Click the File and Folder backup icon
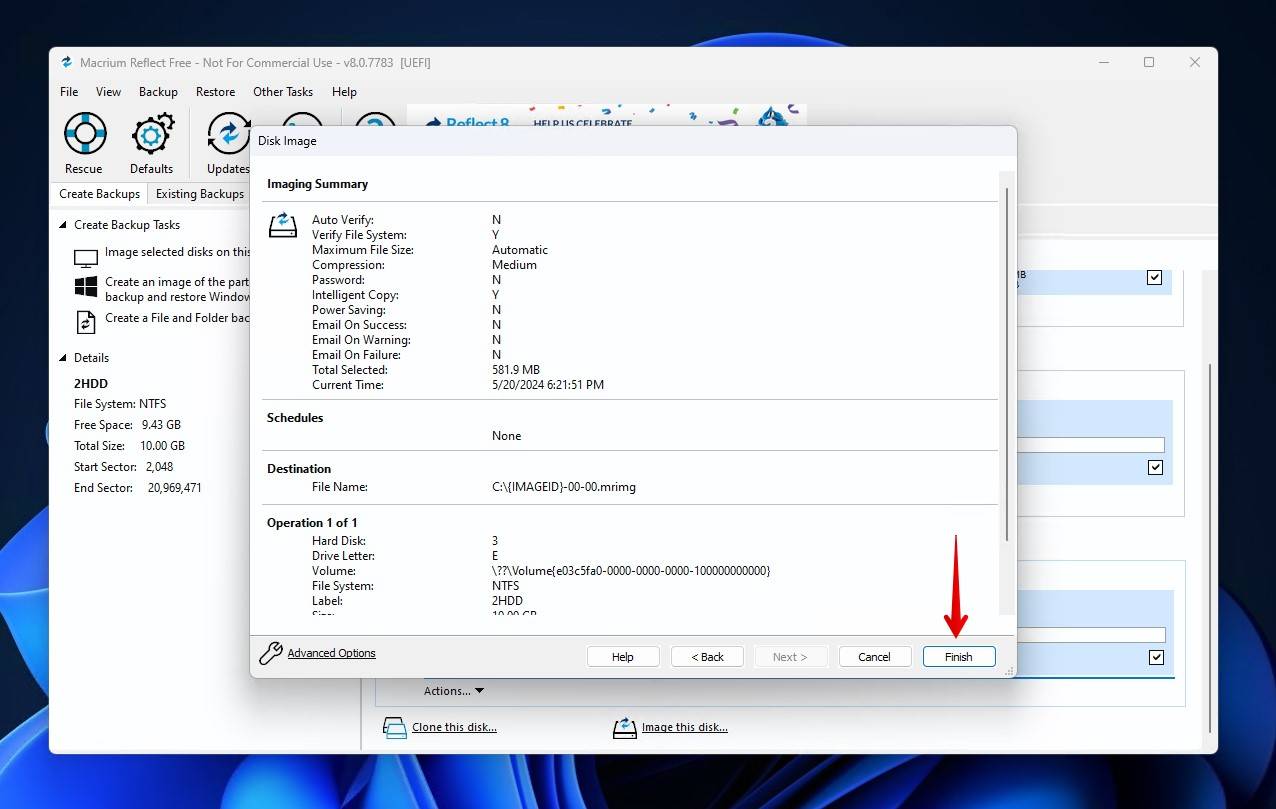 coord(86,321)
